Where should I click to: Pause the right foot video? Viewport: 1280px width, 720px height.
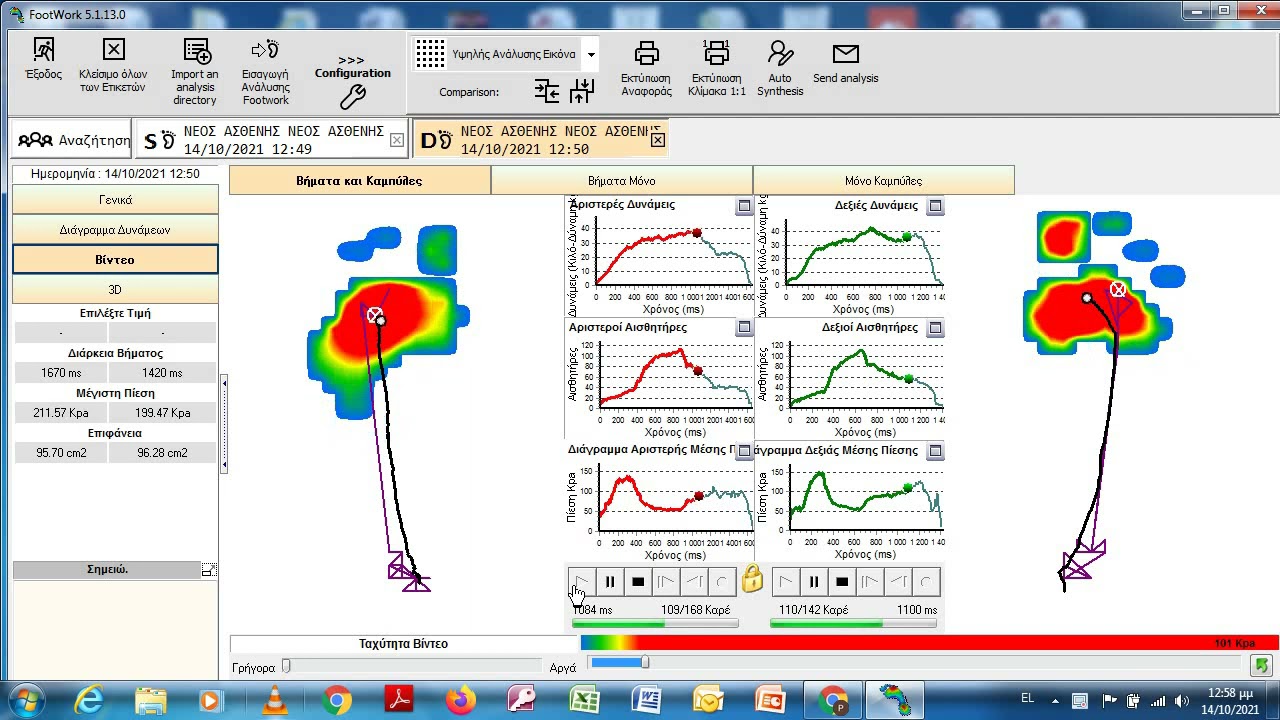814,582
